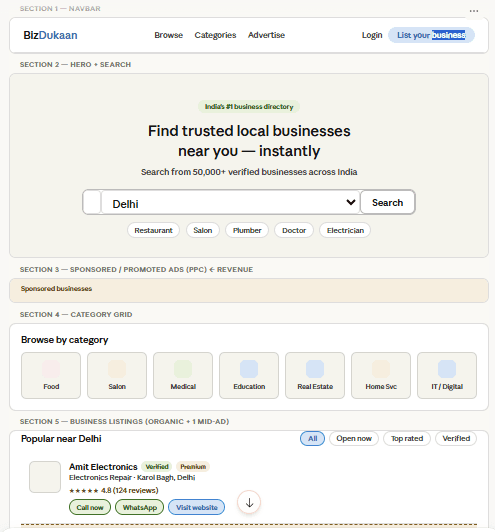Choose the Education category tile
Image resolution: width=495 pixels, height=532 pixels.
(x=249, y=375)
